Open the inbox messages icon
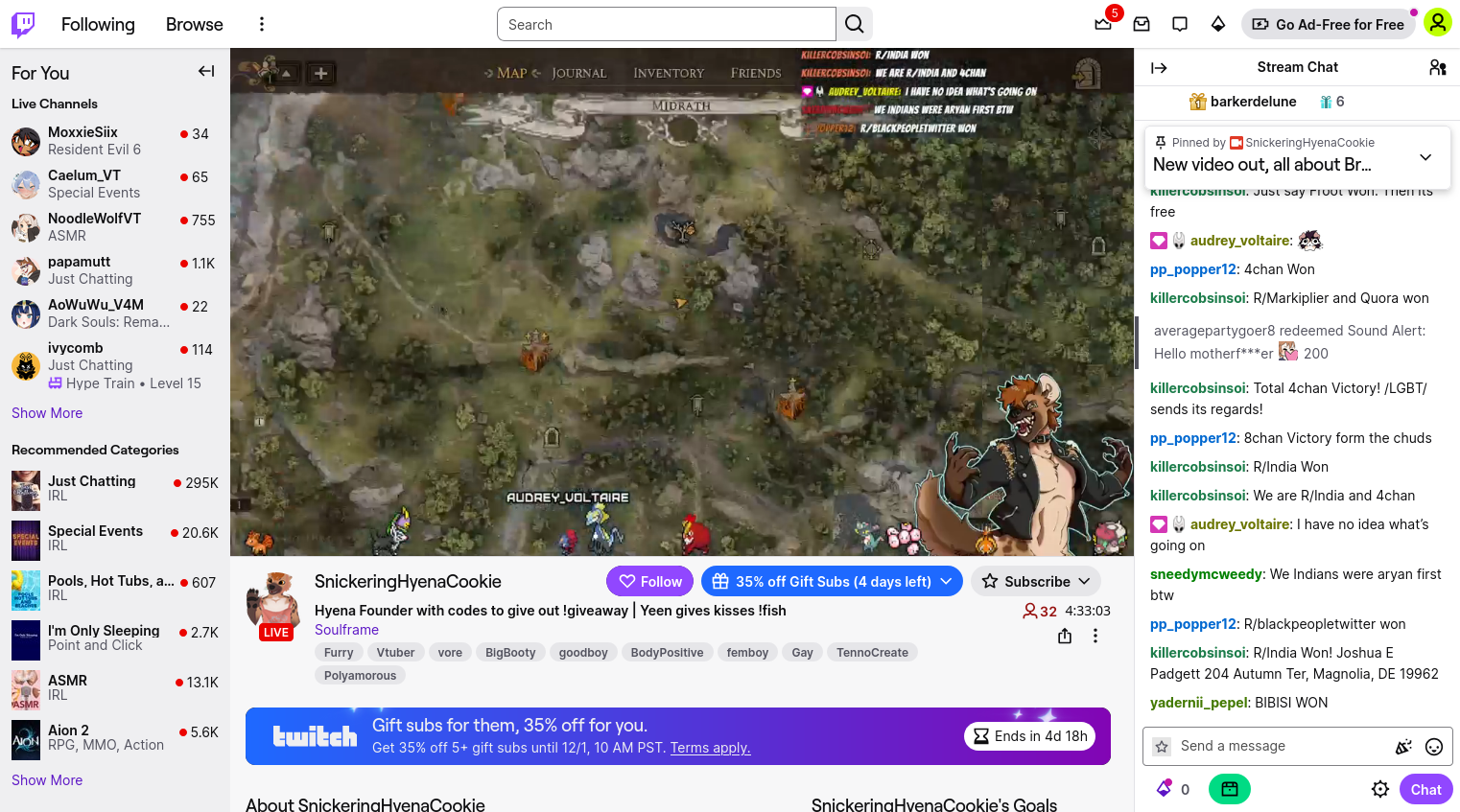1460x812 pixels. pos(1142,24)
